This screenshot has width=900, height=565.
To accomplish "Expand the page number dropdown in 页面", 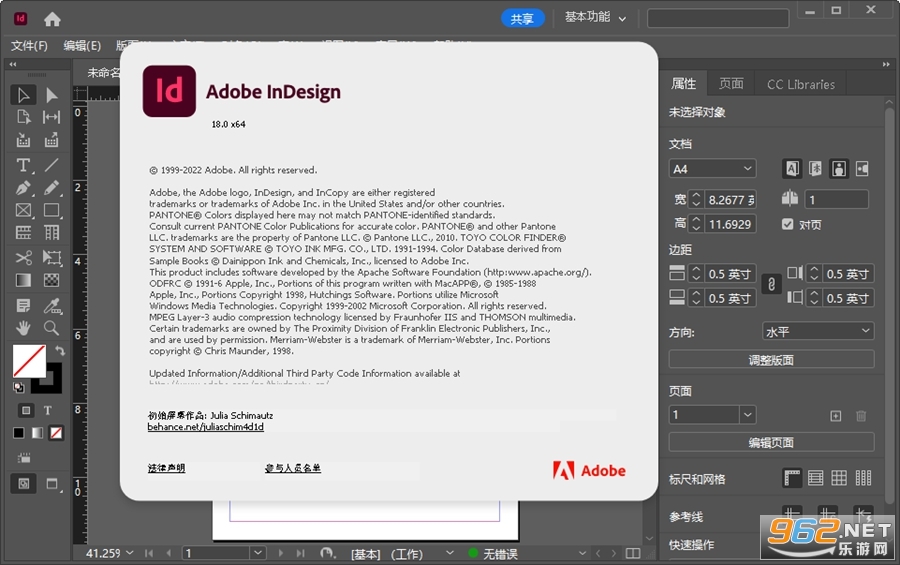I will click(x=747, y=415).
